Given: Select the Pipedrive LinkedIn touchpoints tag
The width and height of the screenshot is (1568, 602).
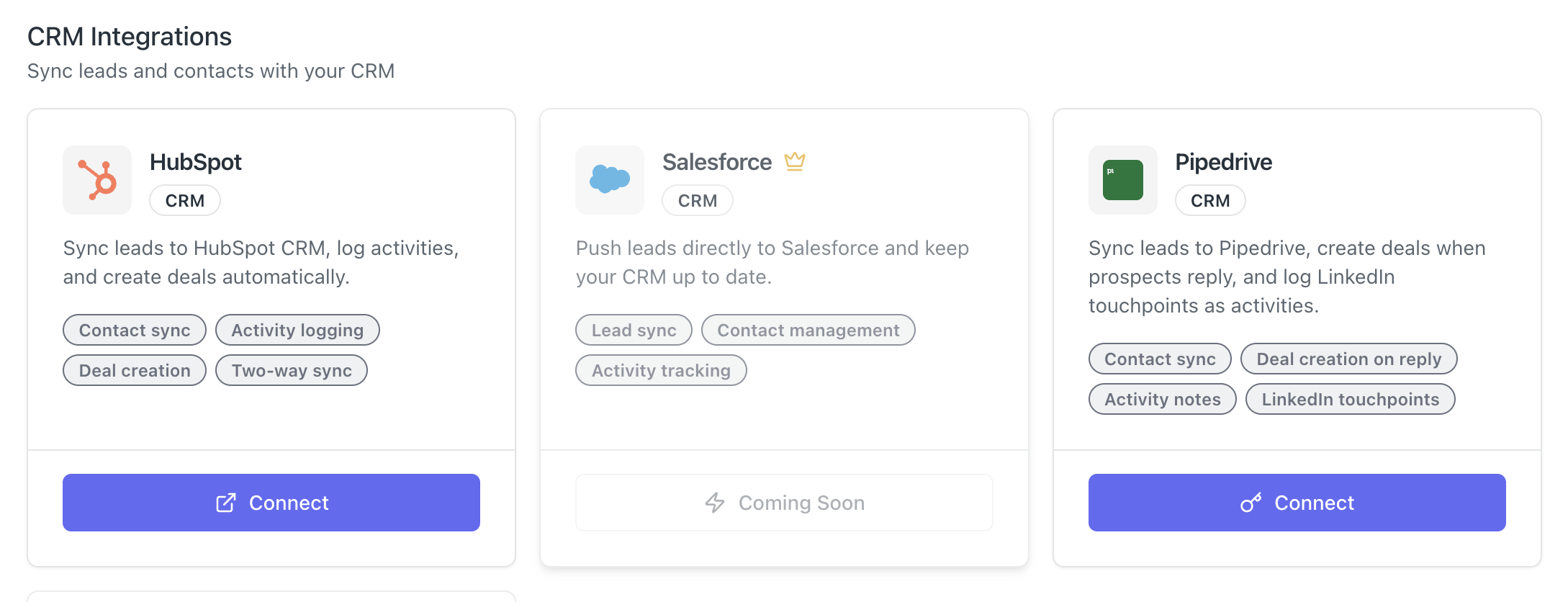Looking at the screenshot, I should [x=1350, y=400].
